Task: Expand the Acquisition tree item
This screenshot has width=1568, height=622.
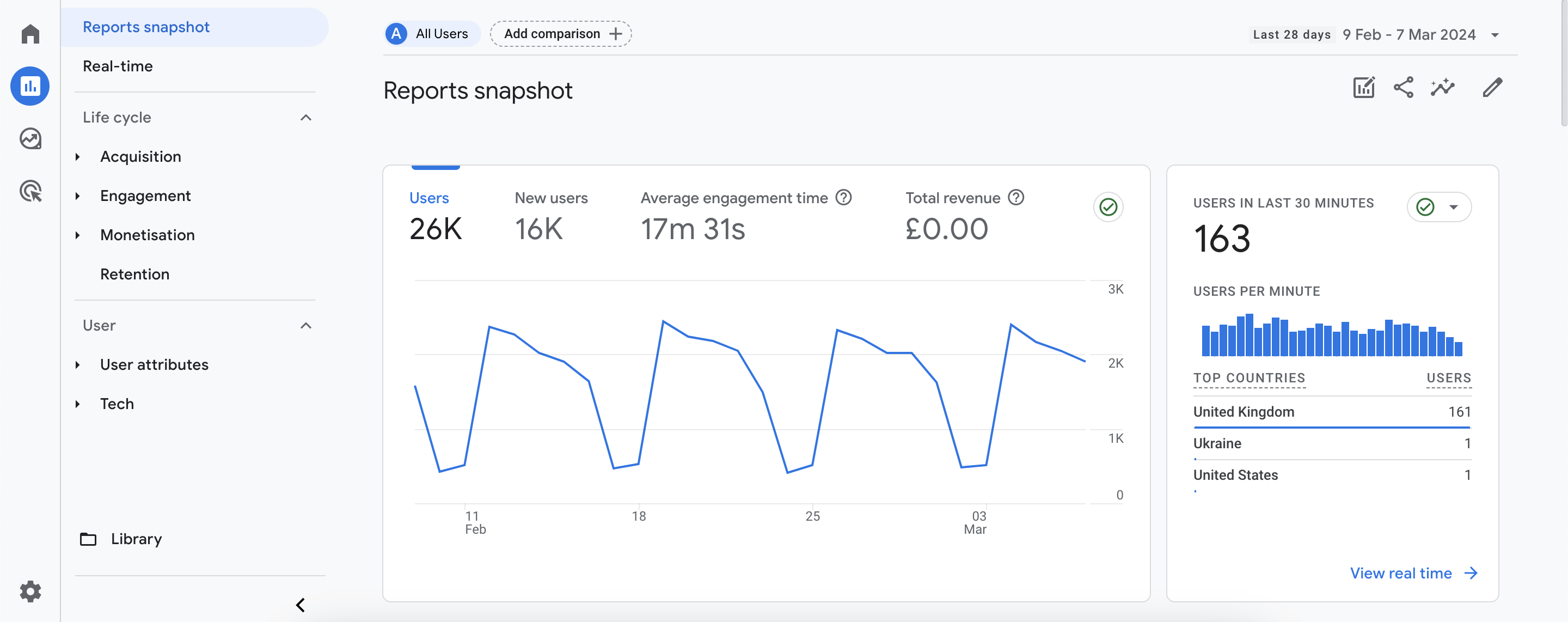Action: tap(78, 157)
